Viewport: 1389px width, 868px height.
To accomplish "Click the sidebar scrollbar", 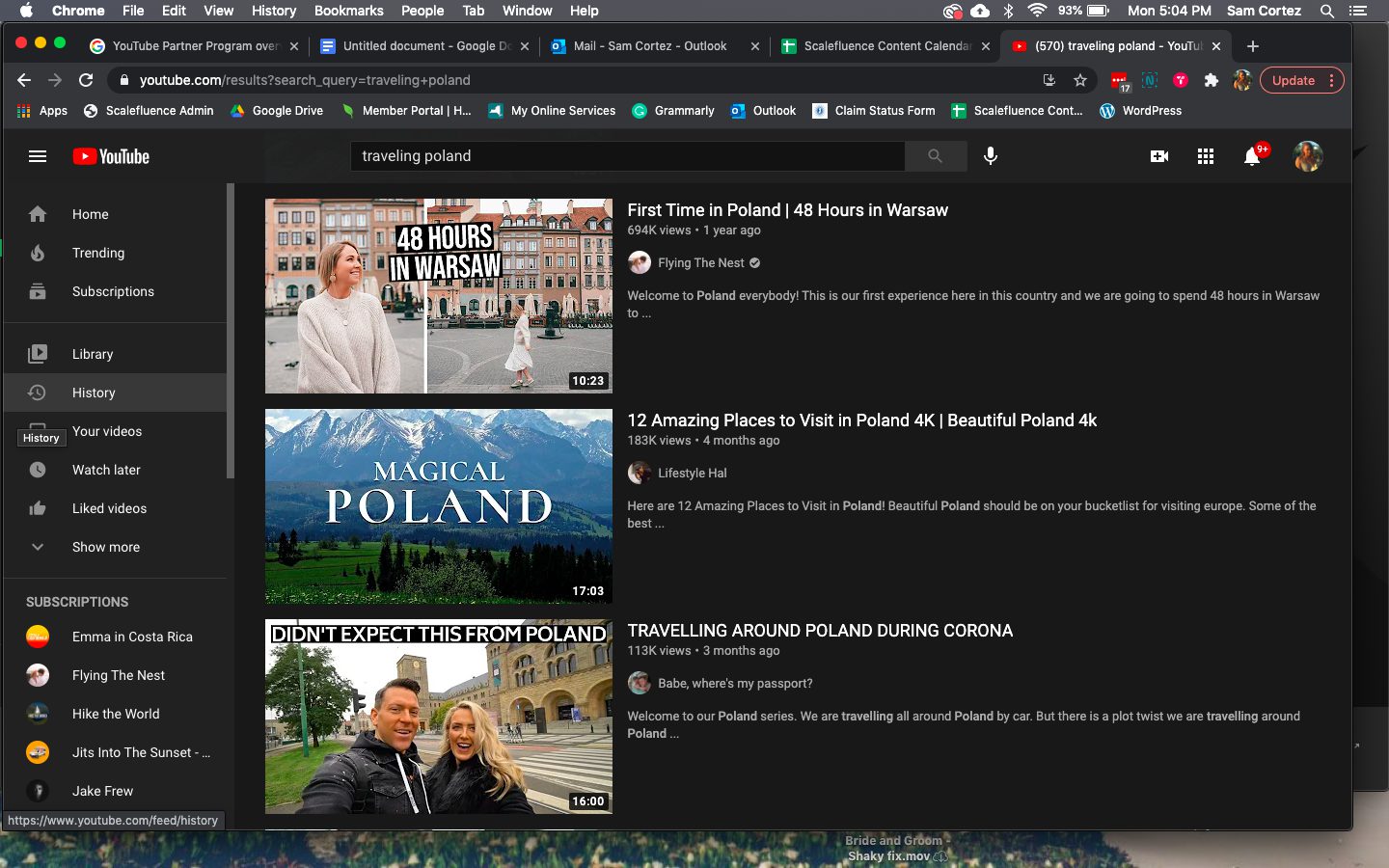I will (231, 331).
